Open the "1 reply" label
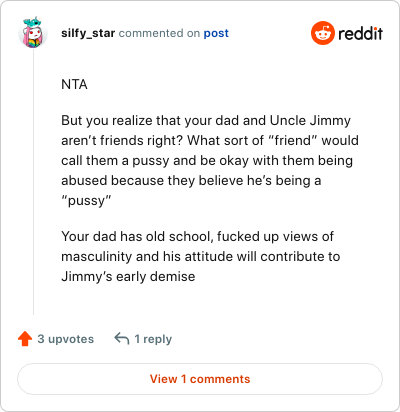The height and width of the screenshot is (412, 400). point(153,339)
